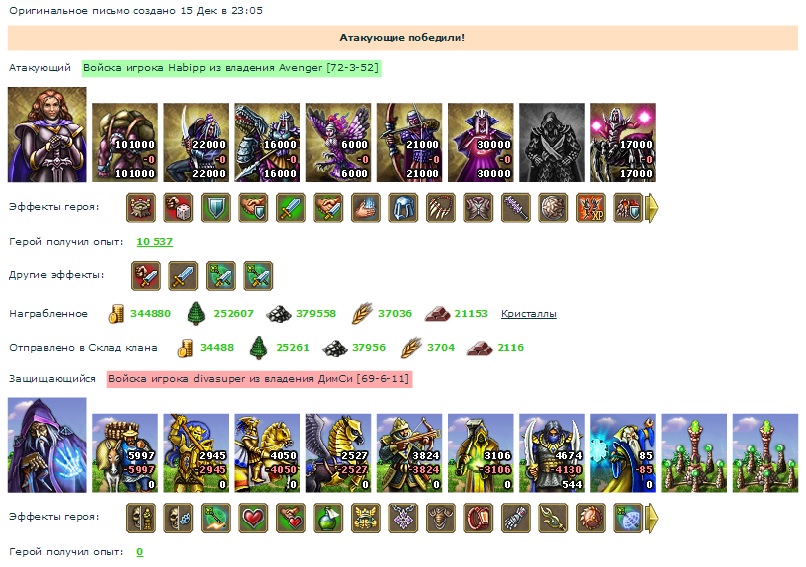Expand more attacker hero effects with yellow arrow
Screen dimensions: 806x567
click(651, 208)
